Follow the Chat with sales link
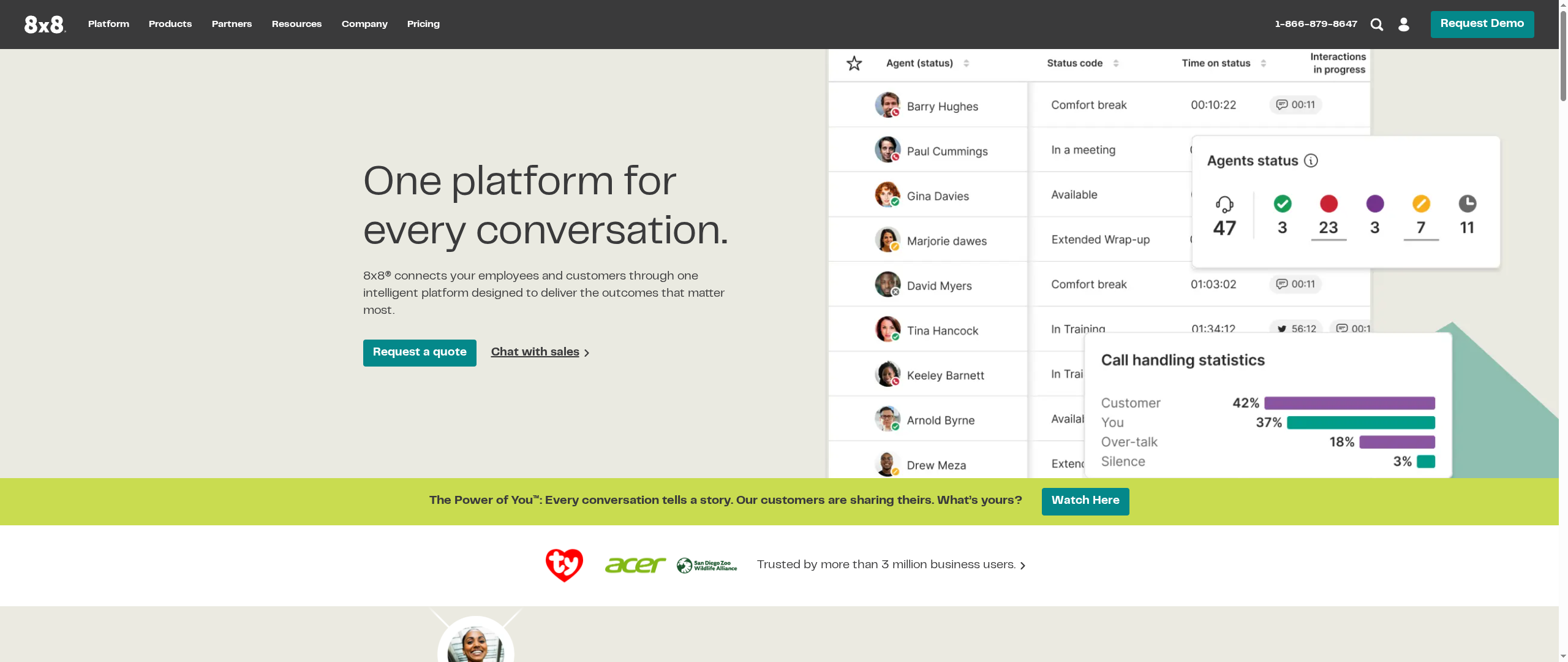This screenshot has width=1568, height=662. point(534,352)
